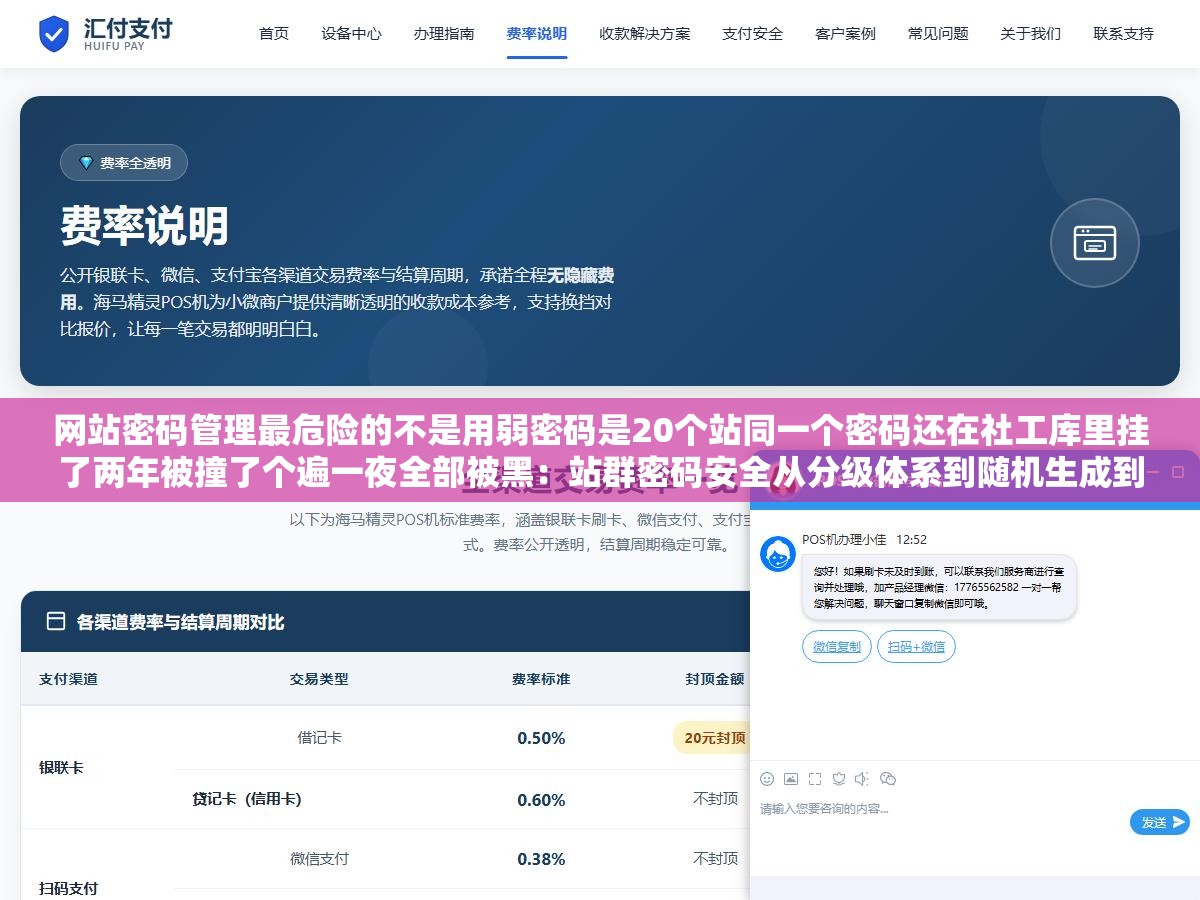Click the 微信支付 cell
The image size is (1200, 900).
click(319, 859)
